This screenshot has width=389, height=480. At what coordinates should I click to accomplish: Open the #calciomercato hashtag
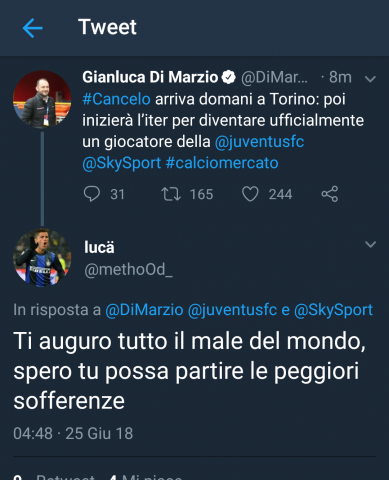(222, 163)
